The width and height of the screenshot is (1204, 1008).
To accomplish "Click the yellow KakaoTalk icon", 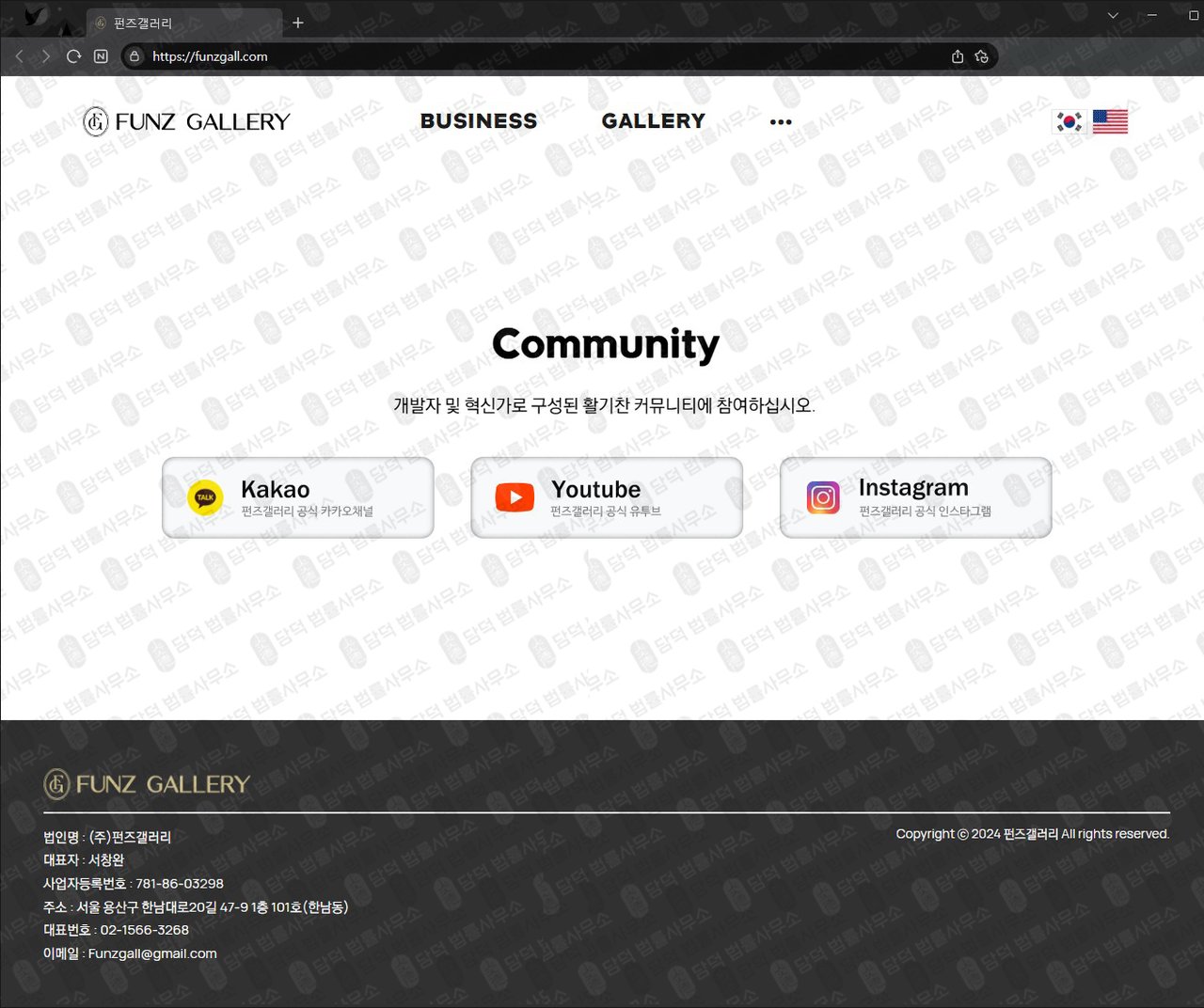I will 205,497.
